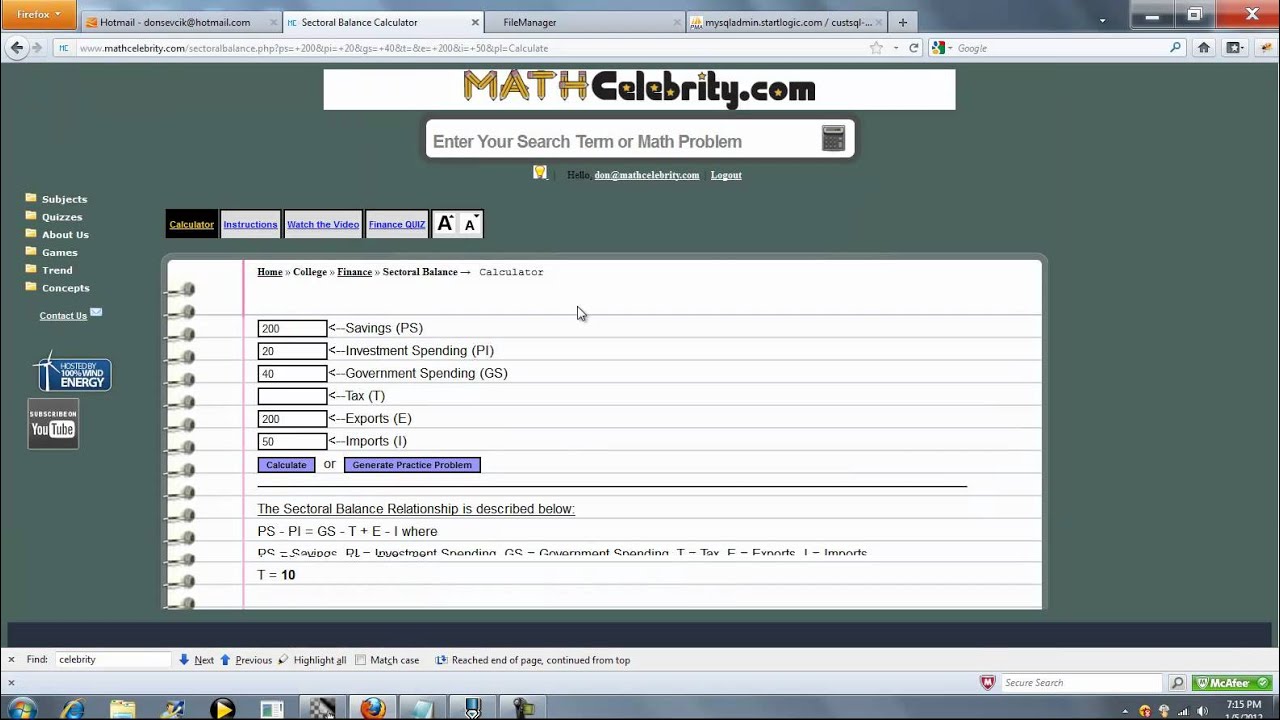Screen dimensions: 1280x720
Task: Go to the Firefox home page
Action: pos(1204,48)
